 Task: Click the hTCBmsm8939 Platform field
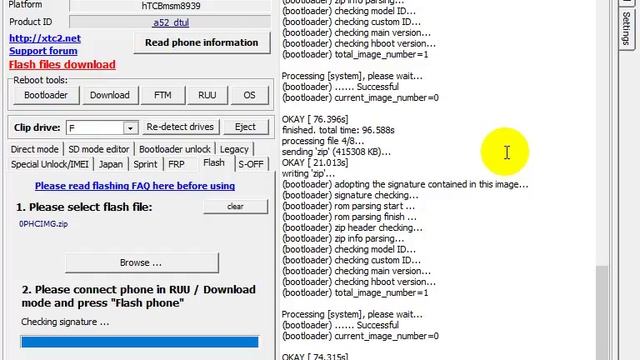click(170, 6)
